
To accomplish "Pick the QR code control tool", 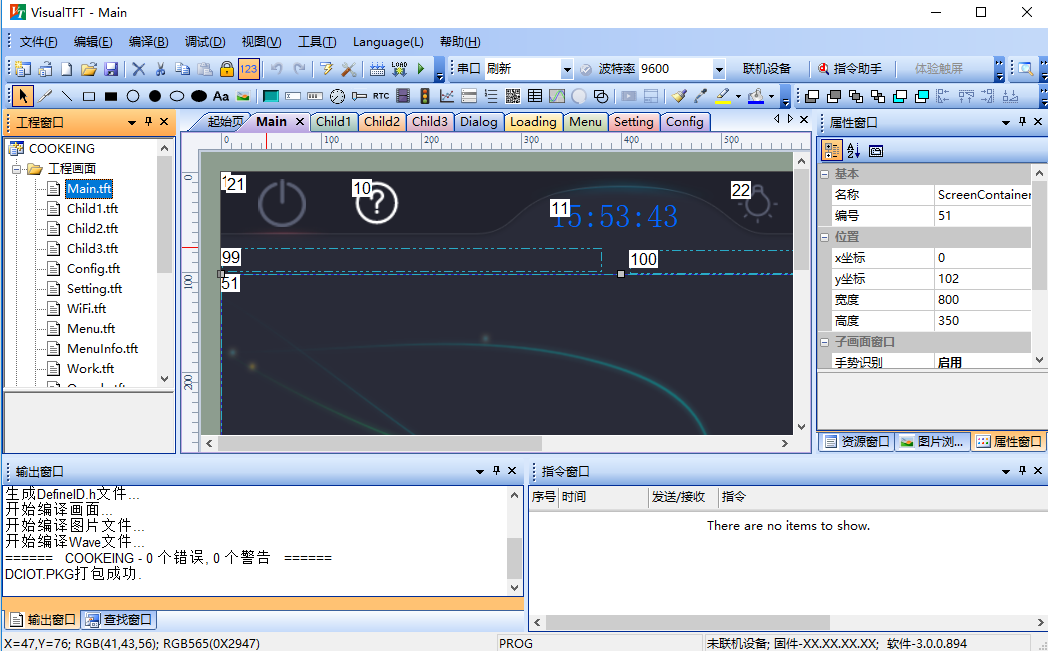I will [512, 96].
